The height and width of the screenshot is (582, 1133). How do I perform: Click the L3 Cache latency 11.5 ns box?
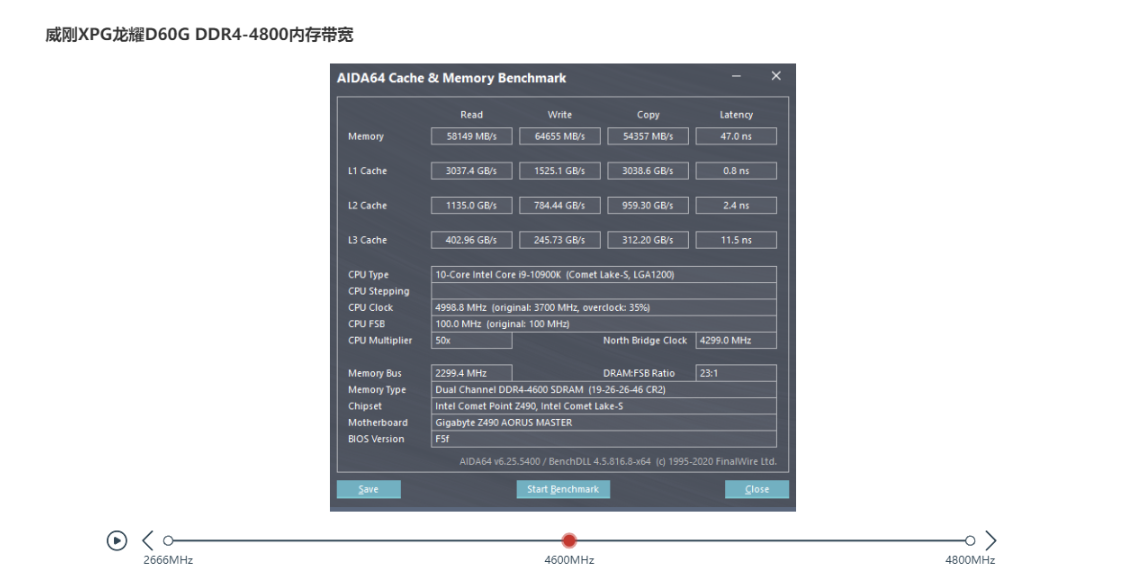[736, 240]
